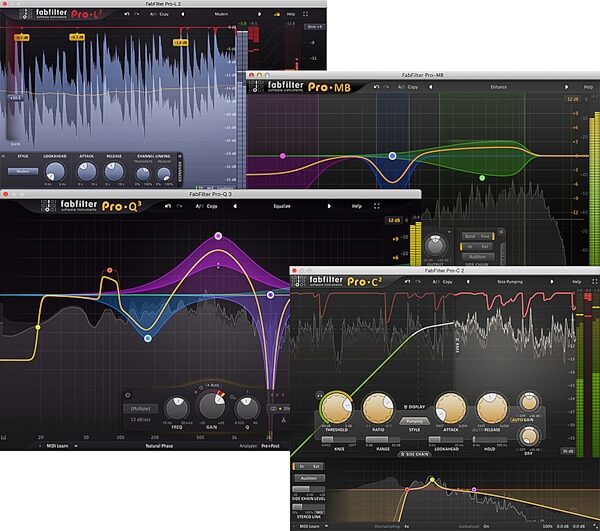Redo change in Pro-Q 3
600x531 pixels.
tap(179, 206)
